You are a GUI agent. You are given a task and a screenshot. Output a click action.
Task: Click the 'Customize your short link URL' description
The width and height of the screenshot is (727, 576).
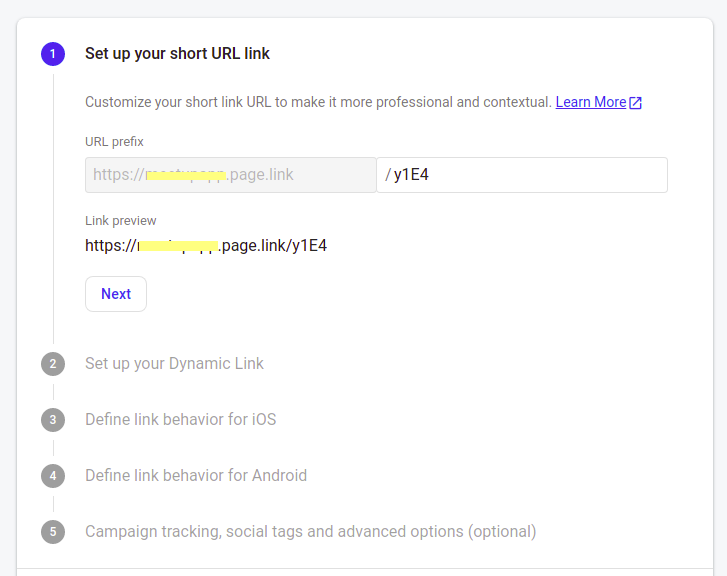318,102
